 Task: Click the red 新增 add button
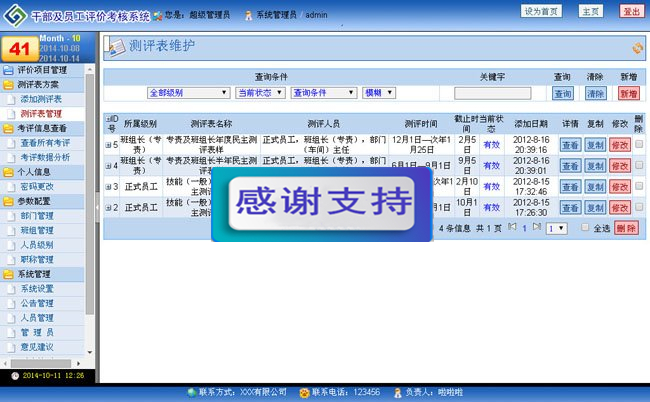628,94
